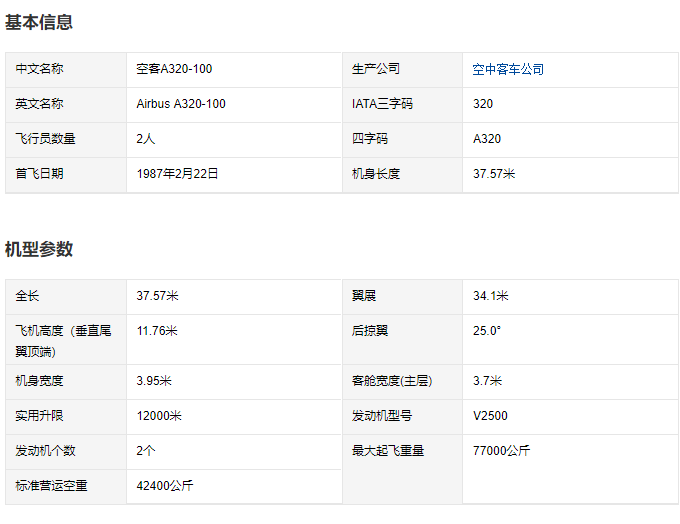
Task: Select the 翼展 value 34.1米
Action: tap(490, 296)
